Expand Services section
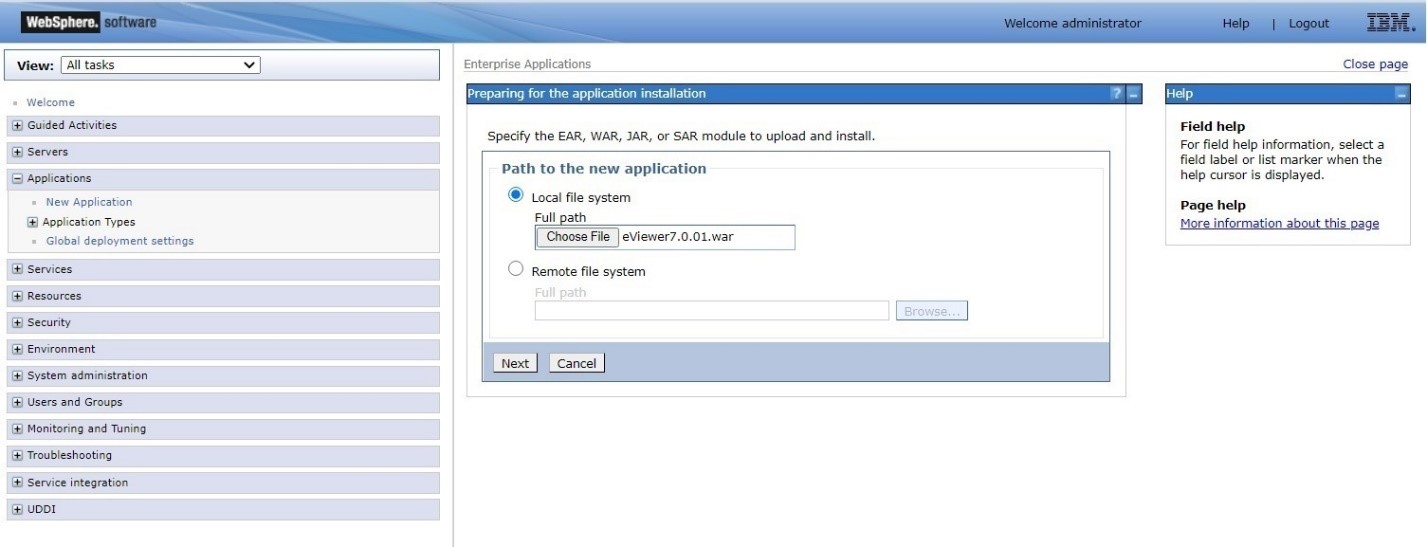 [17, 270]
